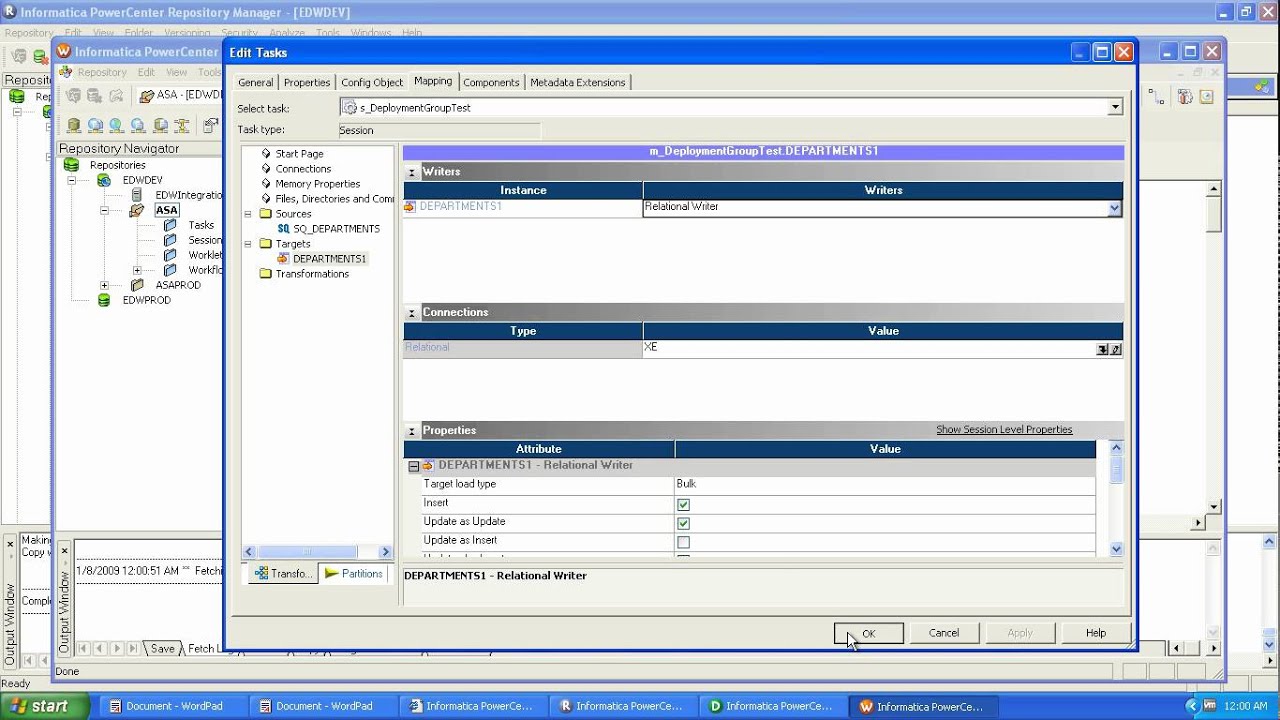
Task: Click the Help button
Action: coord(1096,633)
